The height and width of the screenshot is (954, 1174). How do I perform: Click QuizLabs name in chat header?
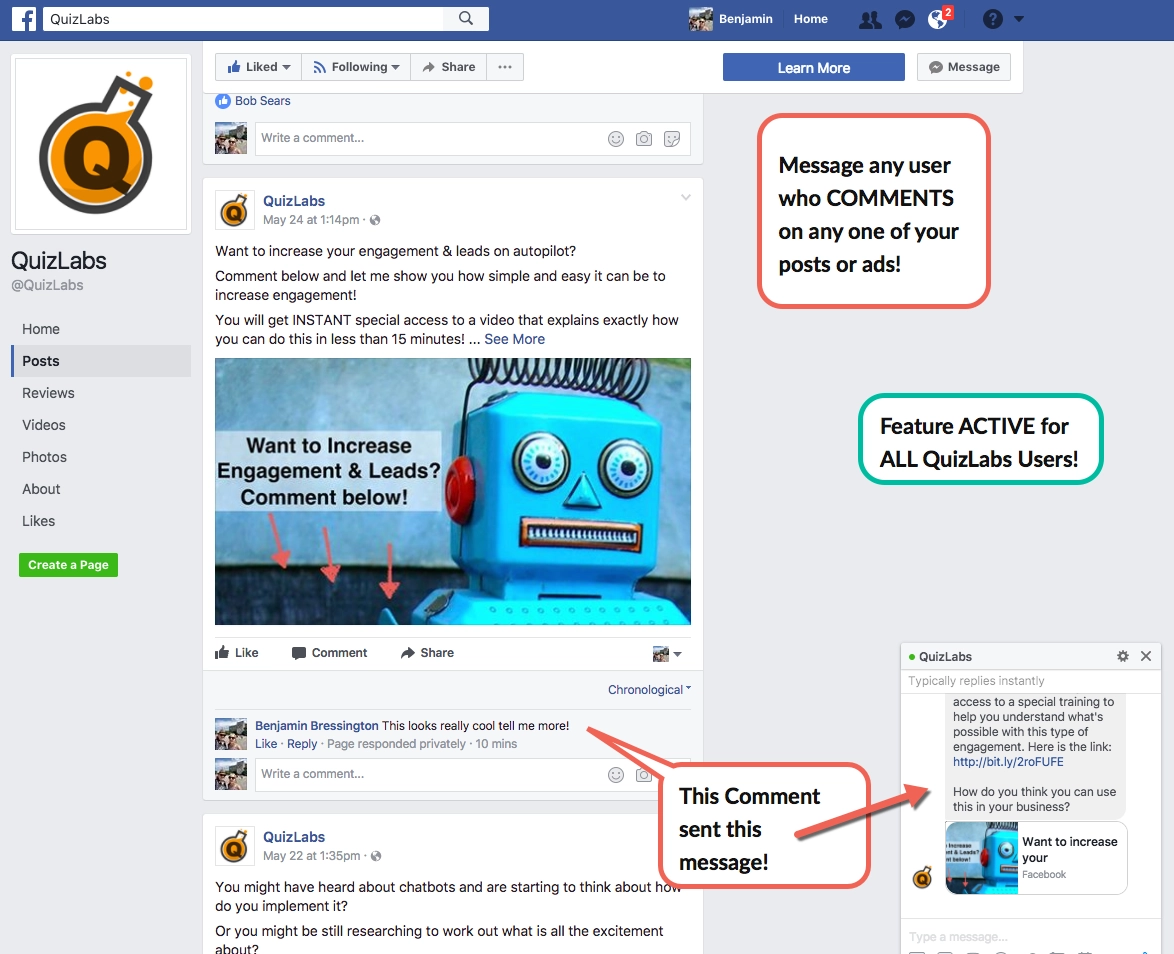pyautogui.click(x=945, y=657)
